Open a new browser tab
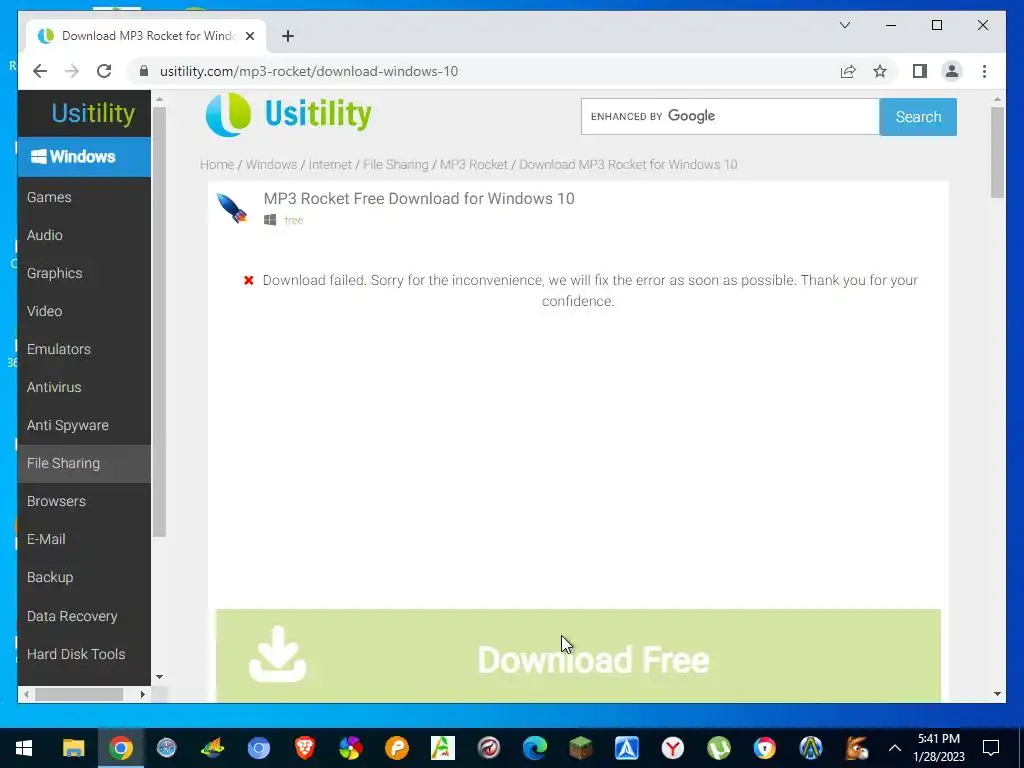 [288, 36]
